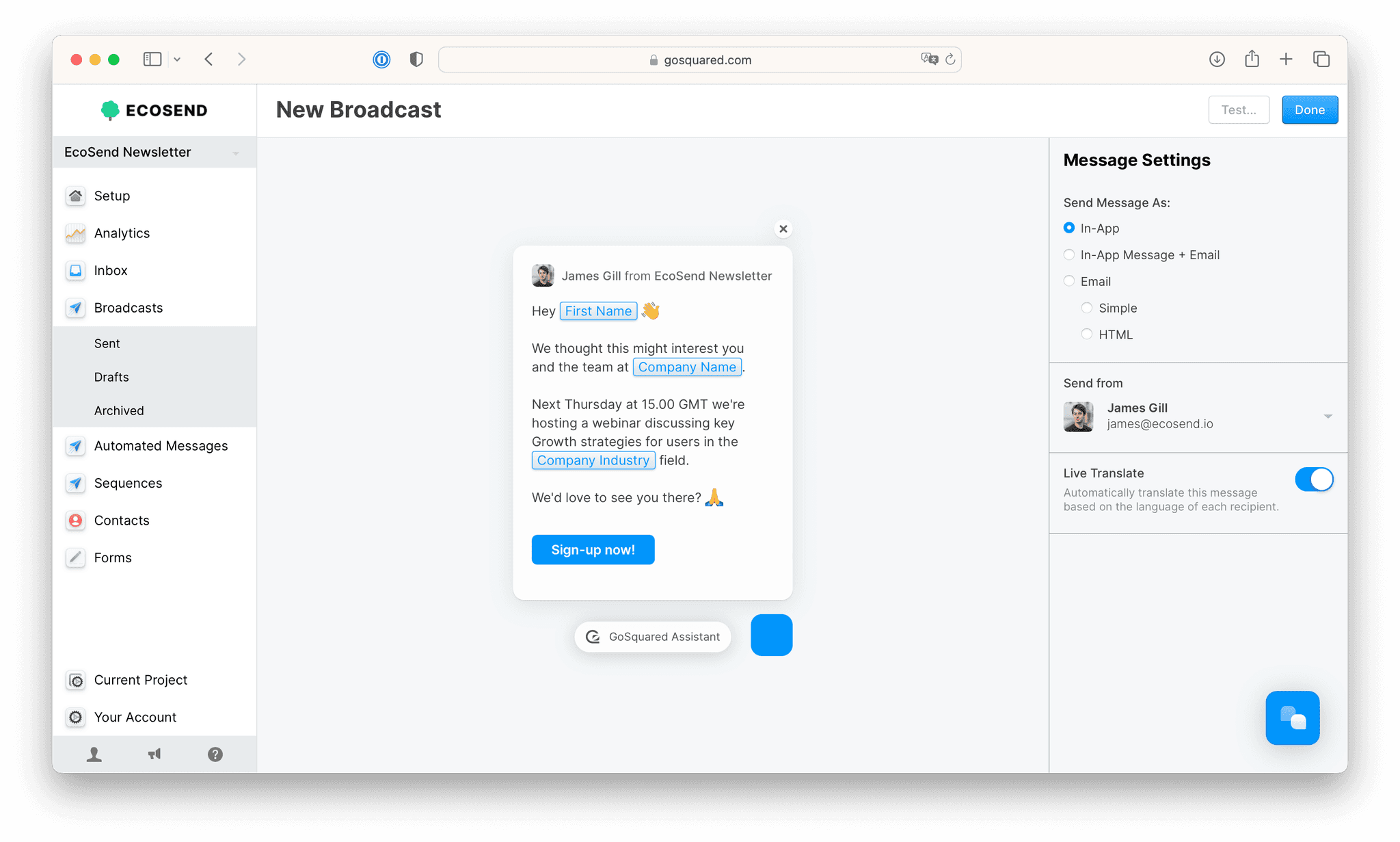Screen dimensions: 1400x842
Task: Click the GoSquared Assistant pill button
Action: coord(653,637)
